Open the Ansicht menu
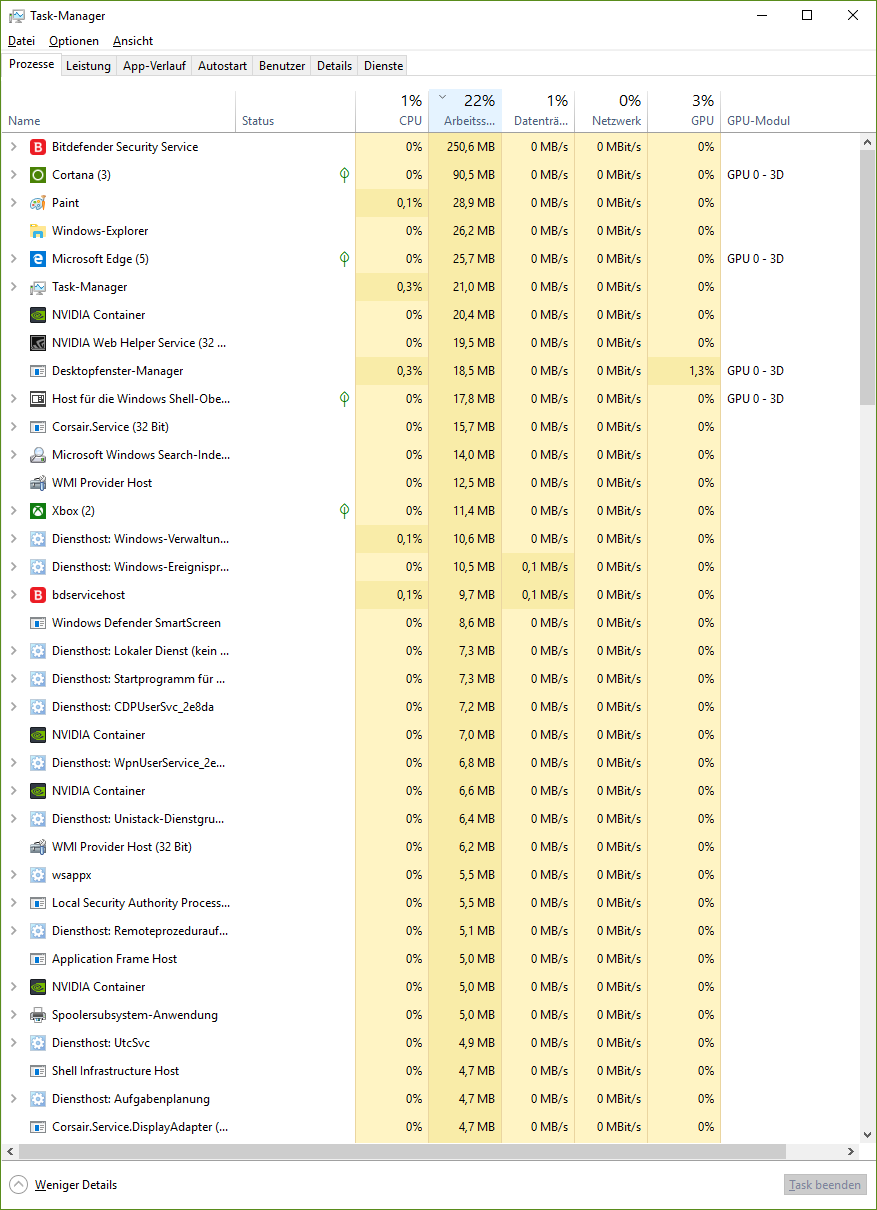Screen dimensions: 877x1210 (x=133, y=41)
